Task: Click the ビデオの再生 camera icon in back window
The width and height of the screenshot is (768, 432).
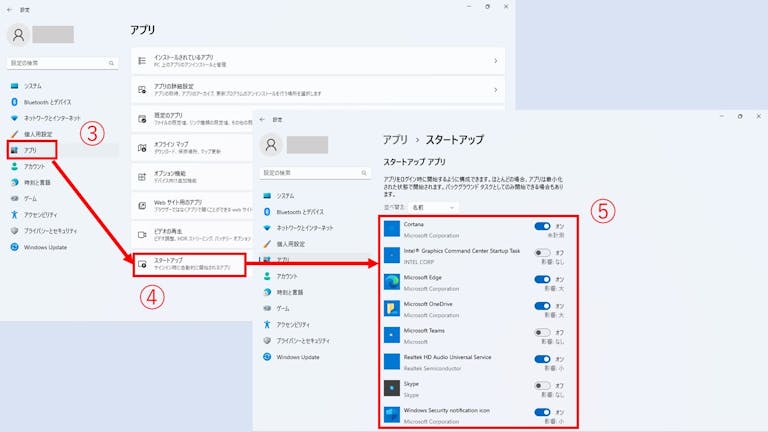Action: point(142,235)
